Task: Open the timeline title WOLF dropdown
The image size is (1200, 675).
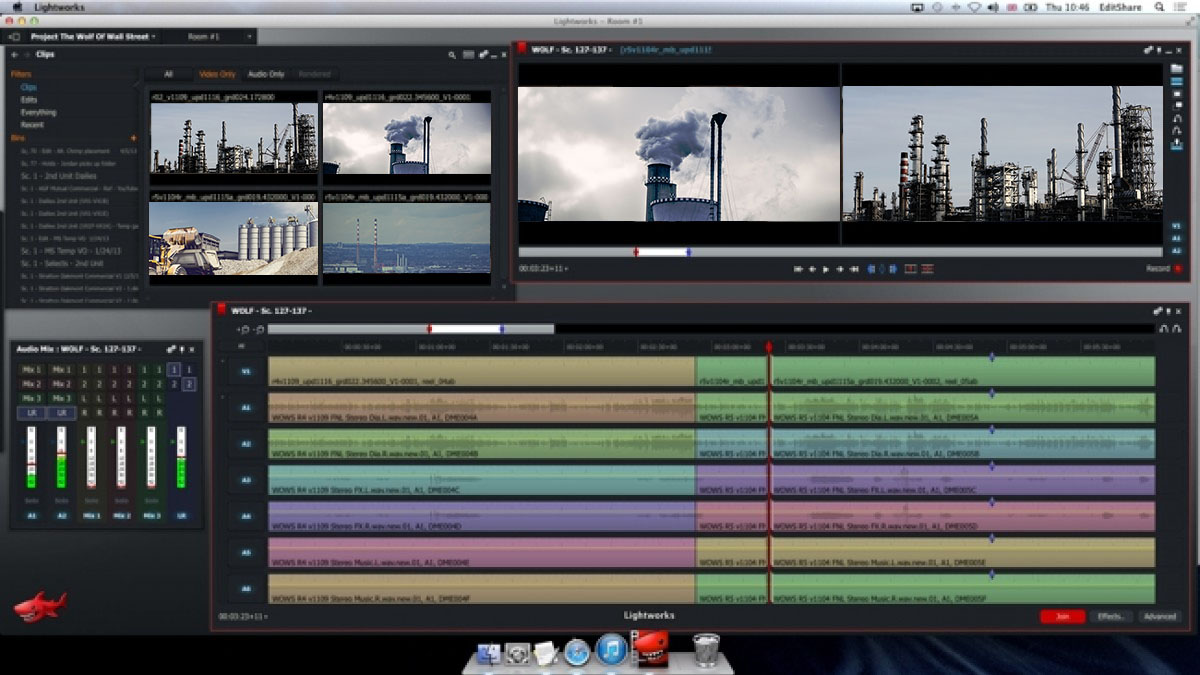Action: (271, 311)
